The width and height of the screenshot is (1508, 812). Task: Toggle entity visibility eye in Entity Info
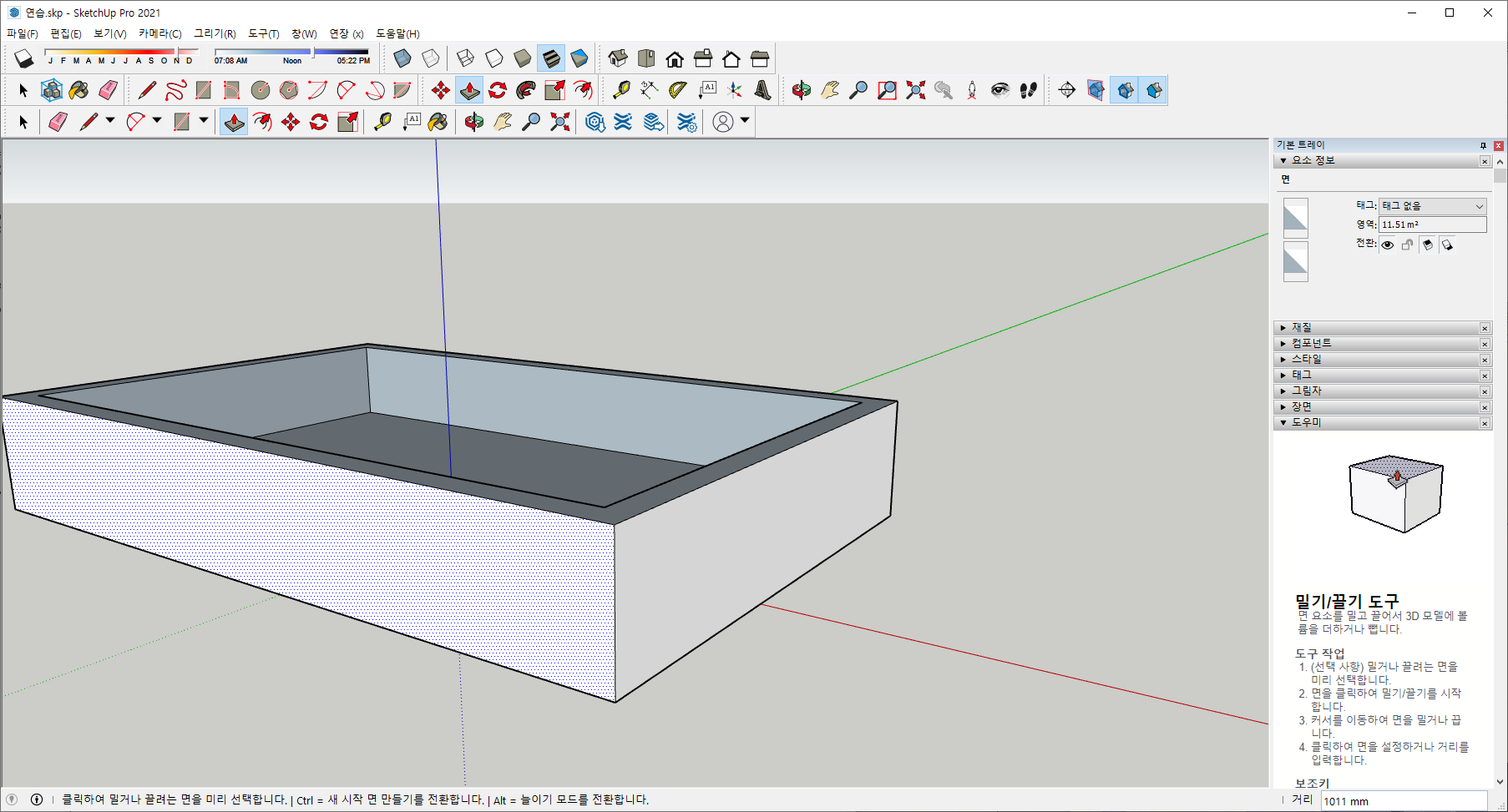pos(1388,245)
